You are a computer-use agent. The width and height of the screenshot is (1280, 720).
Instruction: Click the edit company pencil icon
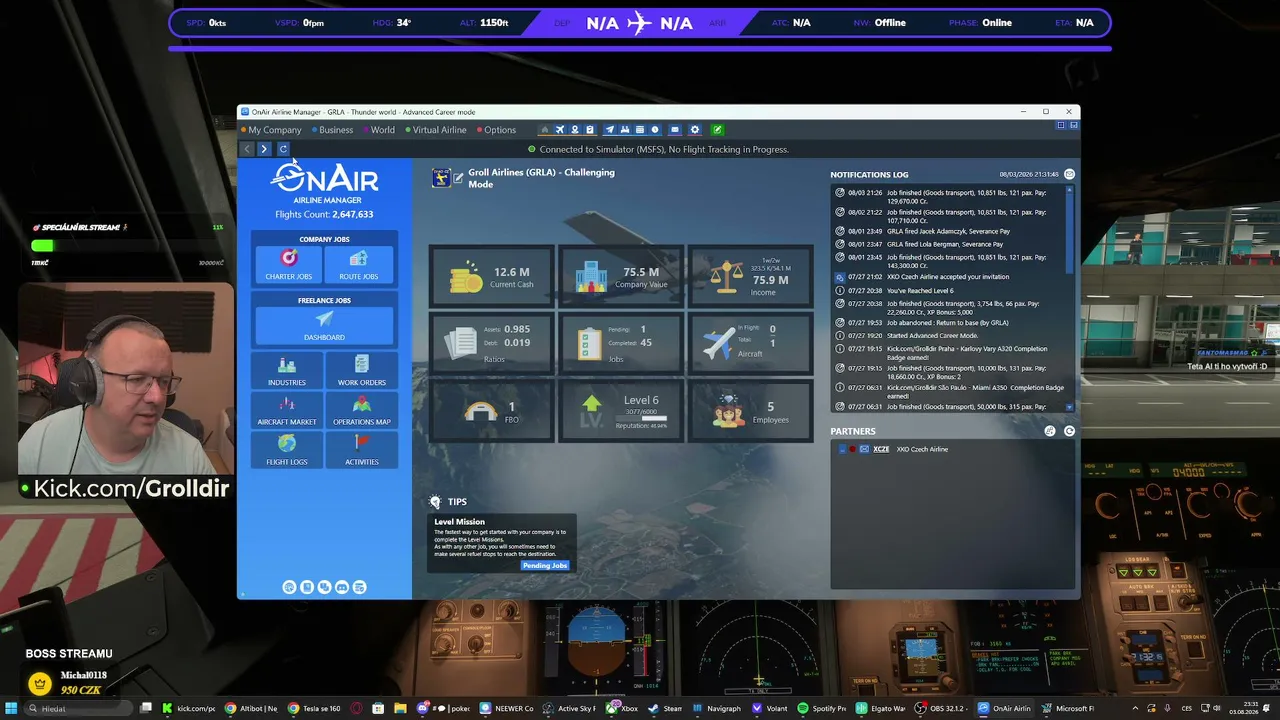pos(459,178)
